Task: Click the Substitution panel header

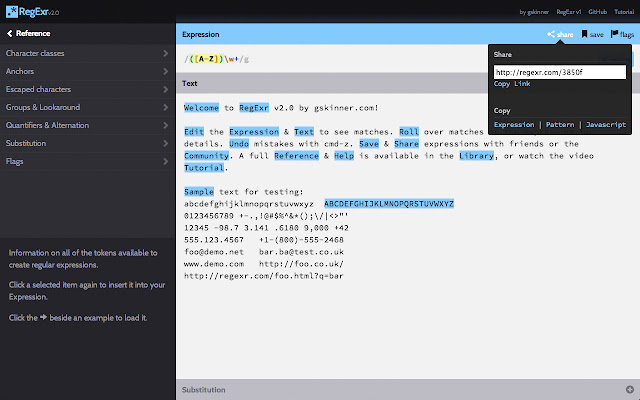Action: point(408,389)
